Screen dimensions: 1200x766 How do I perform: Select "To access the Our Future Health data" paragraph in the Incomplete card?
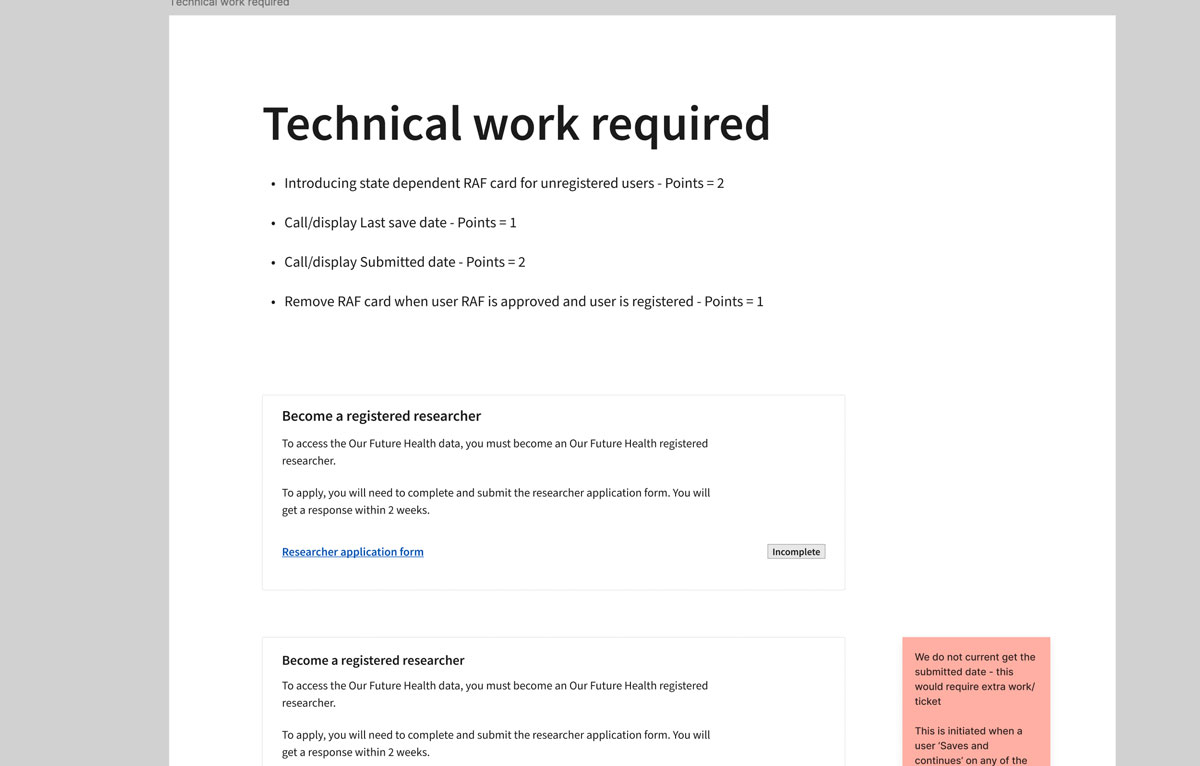point(495,452)
